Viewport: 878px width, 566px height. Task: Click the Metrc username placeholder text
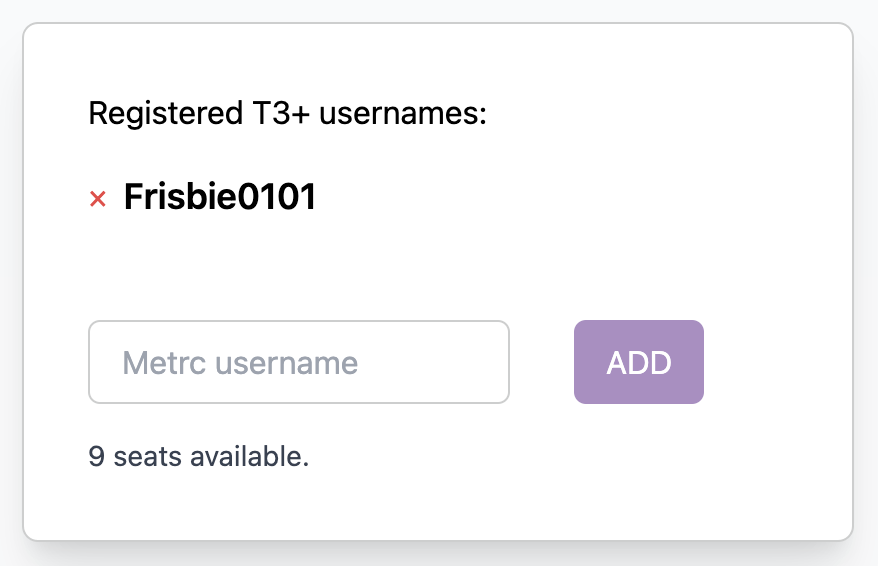pyautogui.click(x=240, y=362)
